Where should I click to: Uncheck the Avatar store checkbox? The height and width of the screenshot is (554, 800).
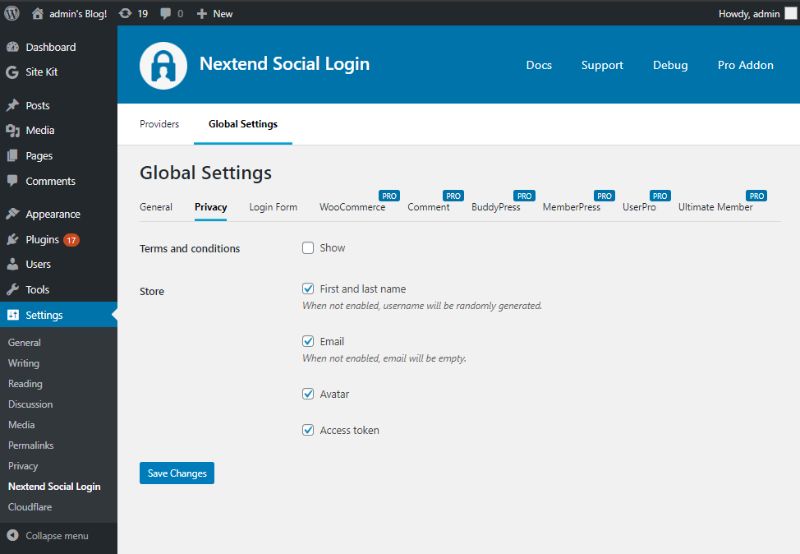pyautogui.click(x=308, y=394)
